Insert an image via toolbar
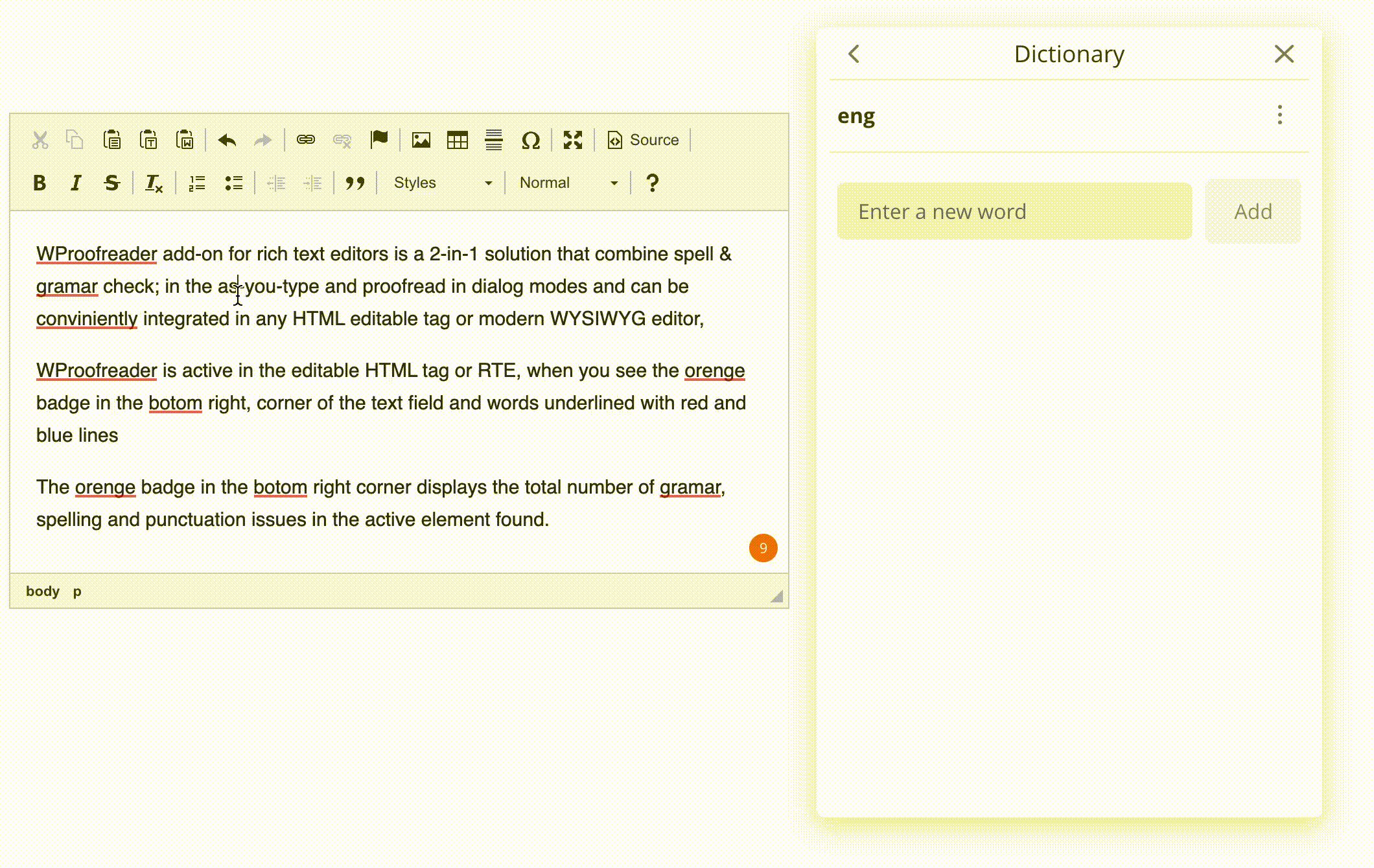Image resolution: width=1374 pixels, height=868 pixels. point(421,140)
